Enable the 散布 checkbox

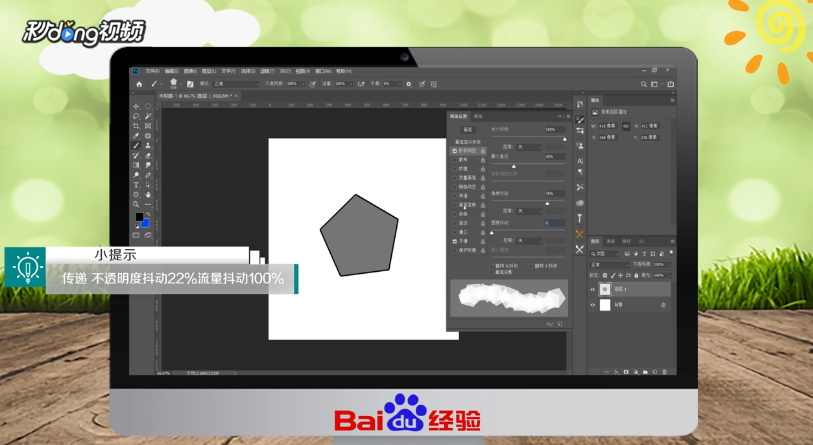tap(455, 160)
